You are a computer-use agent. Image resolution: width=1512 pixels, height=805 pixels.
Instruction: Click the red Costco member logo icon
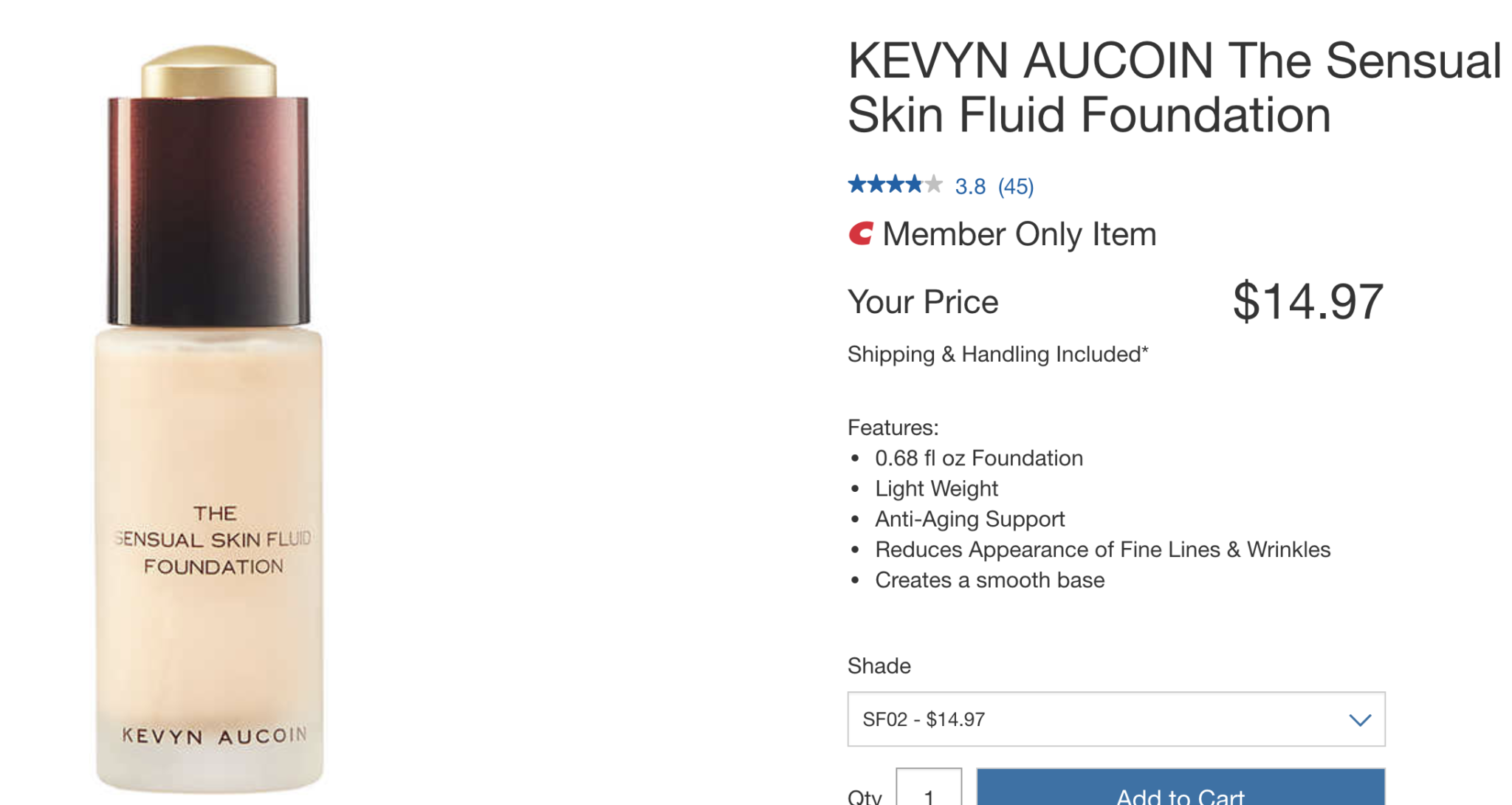coord(861,233)
